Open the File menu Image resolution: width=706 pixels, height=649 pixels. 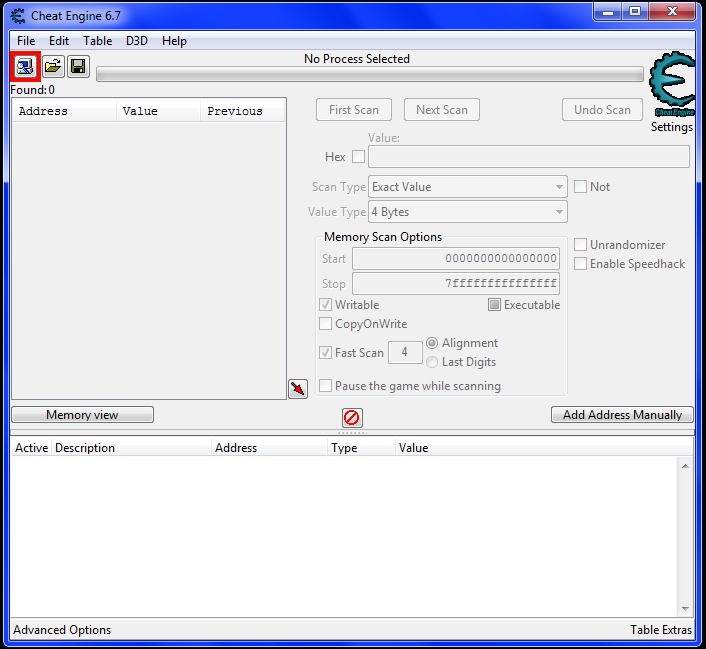[x=26, y=41]
